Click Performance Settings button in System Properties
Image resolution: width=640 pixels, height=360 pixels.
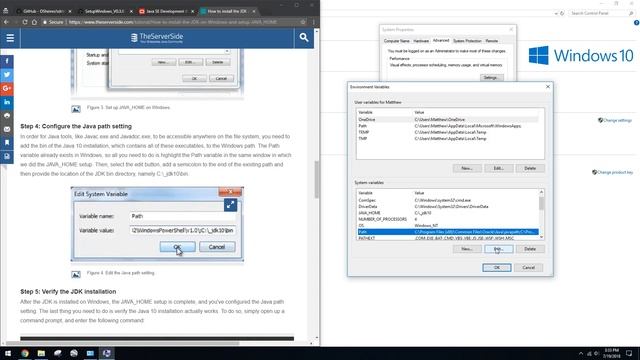click(491, 78)
